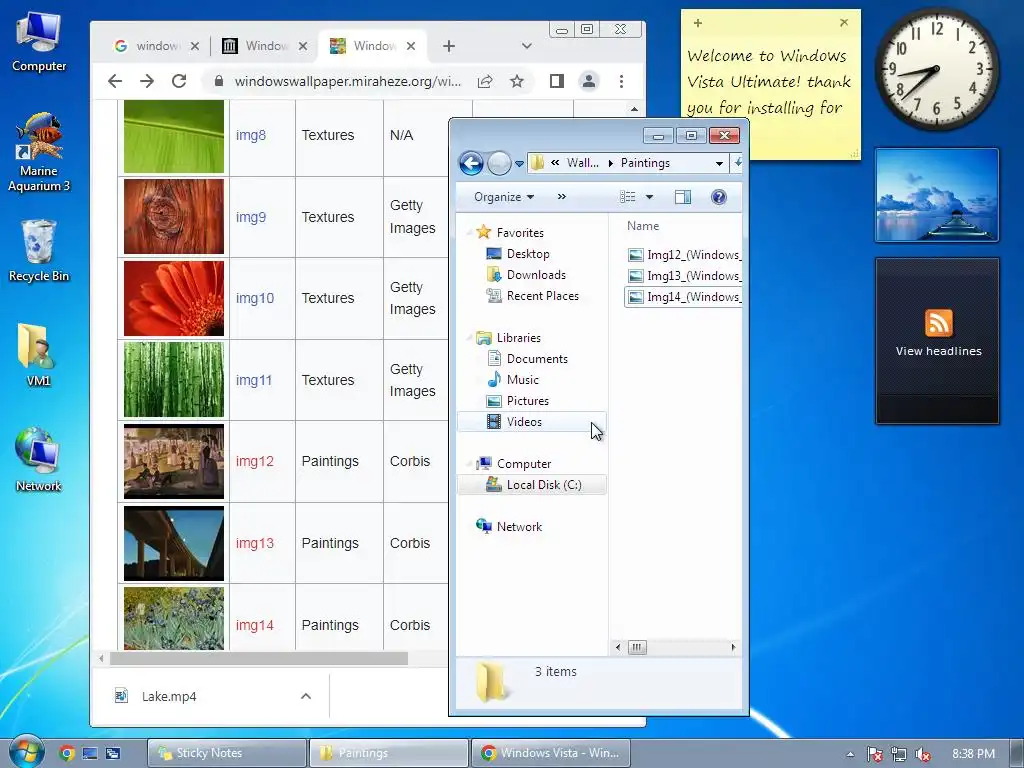Screen dimensions: 1024x768
Task: Open Action Center flag tray icon
Action: [x=874, y=754]
